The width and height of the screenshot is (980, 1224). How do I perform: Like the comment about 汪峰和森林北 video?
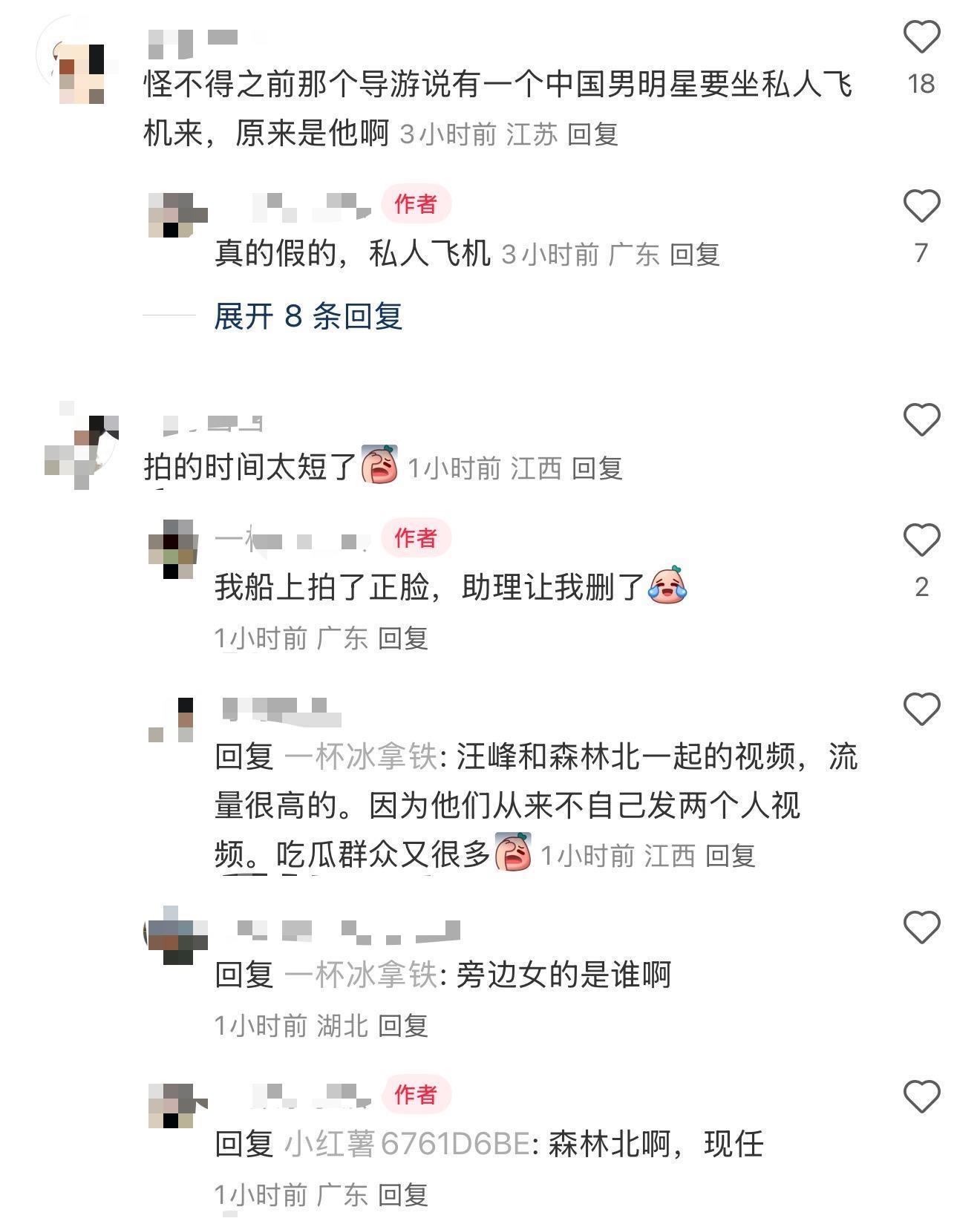[x=921, y=709]
